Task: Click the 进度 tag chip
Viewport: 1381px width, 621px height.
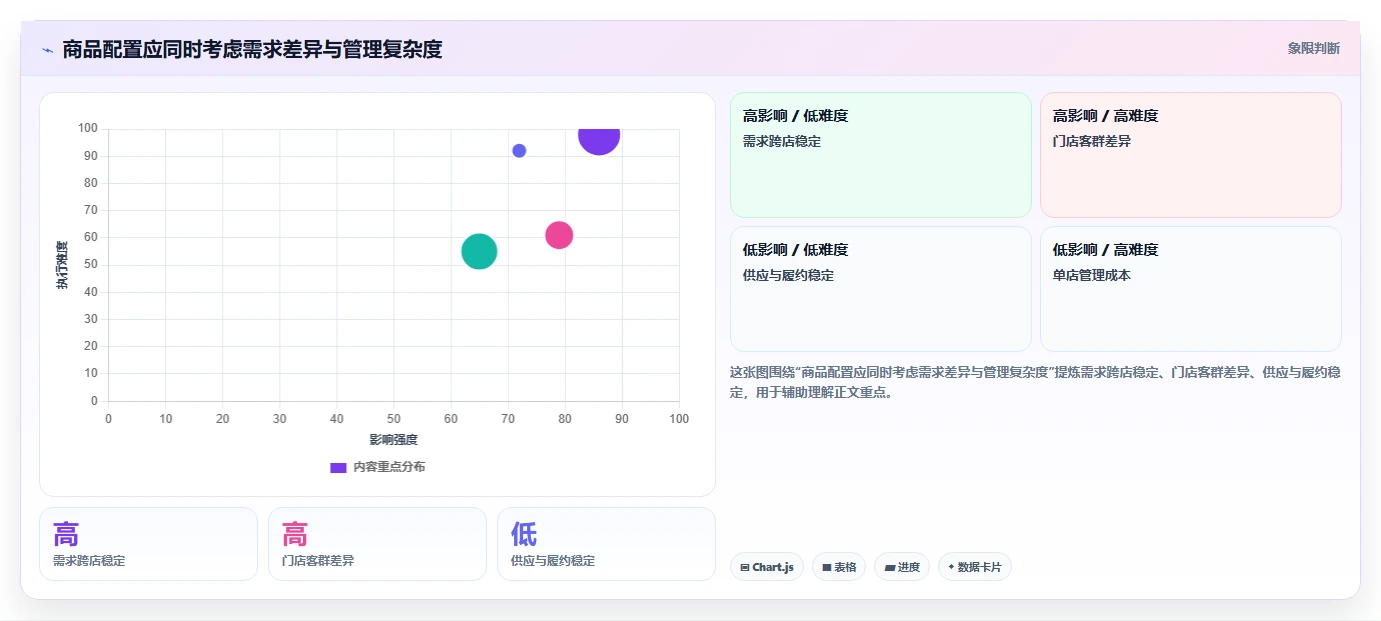Action: point(901,567)
